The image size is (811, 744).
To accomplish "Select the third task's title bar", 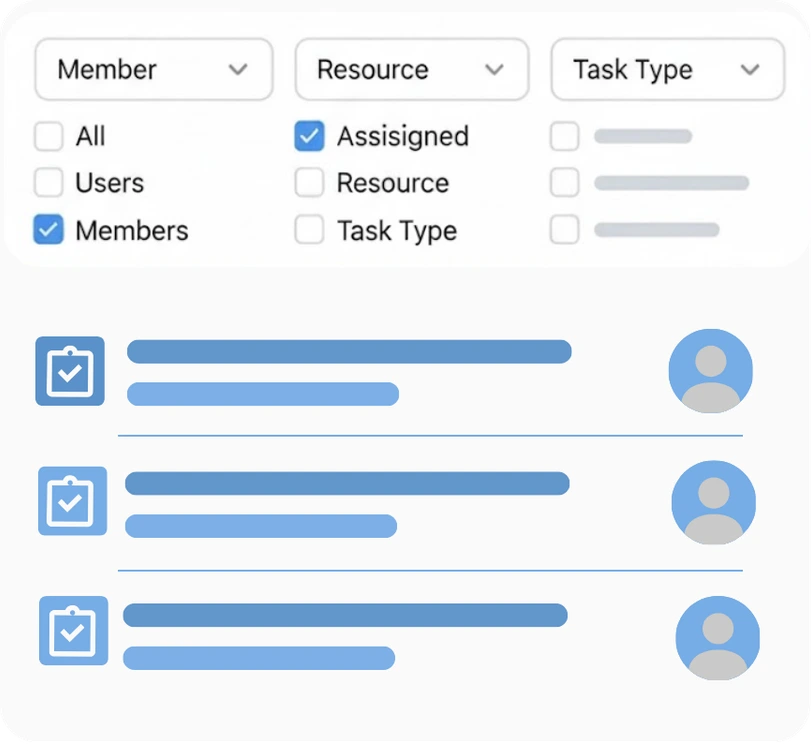I will 345,615.
